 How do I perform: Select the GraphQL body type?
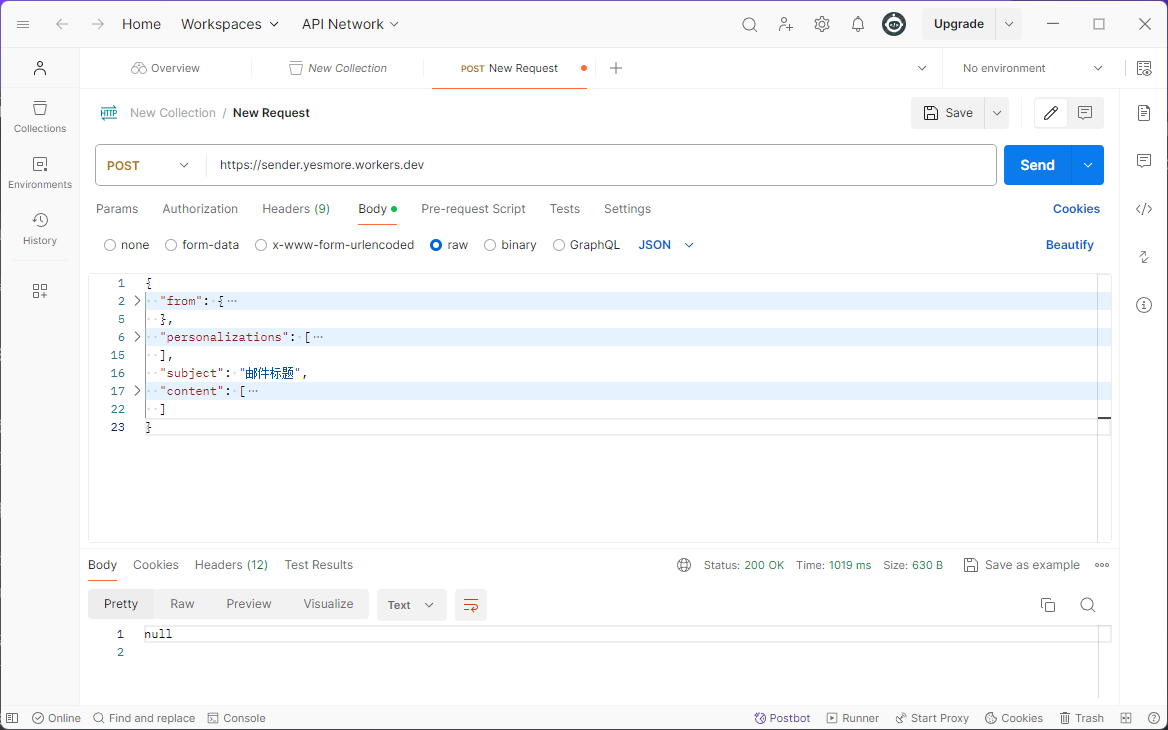pos(559,245)
